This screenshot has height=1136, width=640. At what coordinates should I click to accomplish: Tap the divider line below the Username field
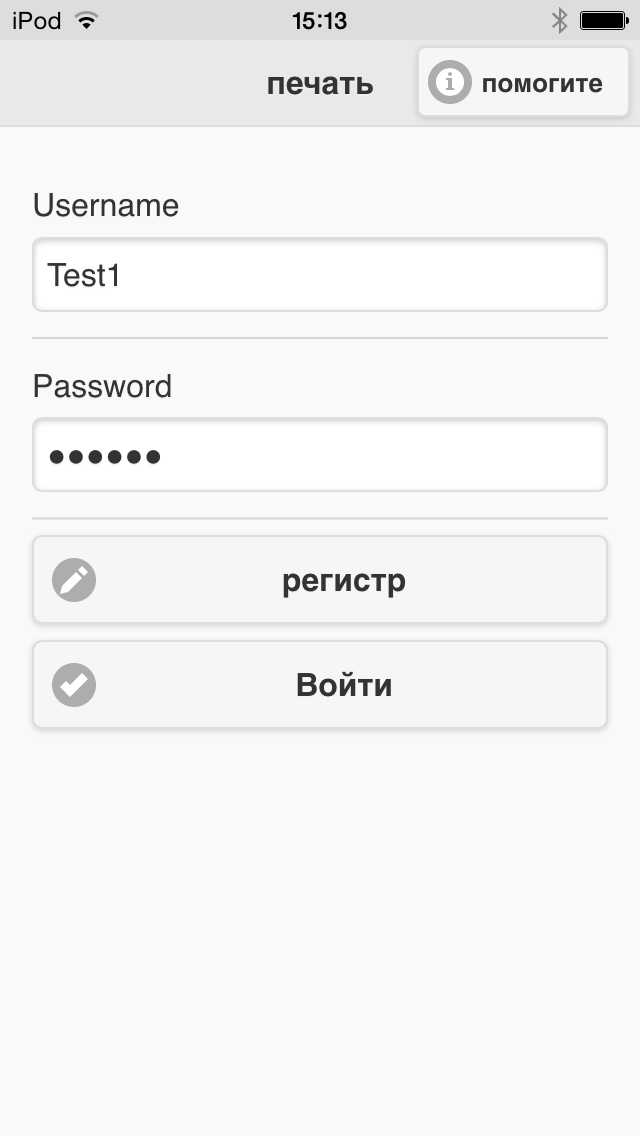pyautogui.click(x=320, y=338)
